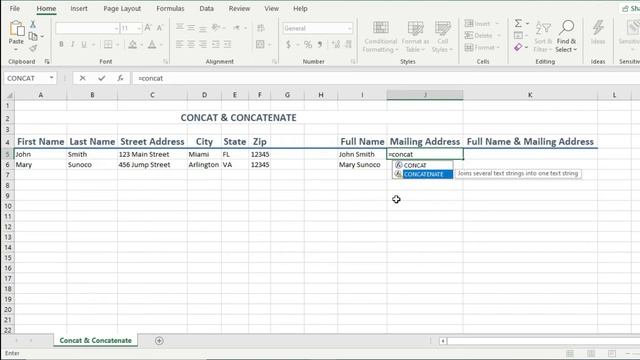The width and height of the screenshot is (640, 360).
Task: Click Decrease Indent icon
Action: 216,44
